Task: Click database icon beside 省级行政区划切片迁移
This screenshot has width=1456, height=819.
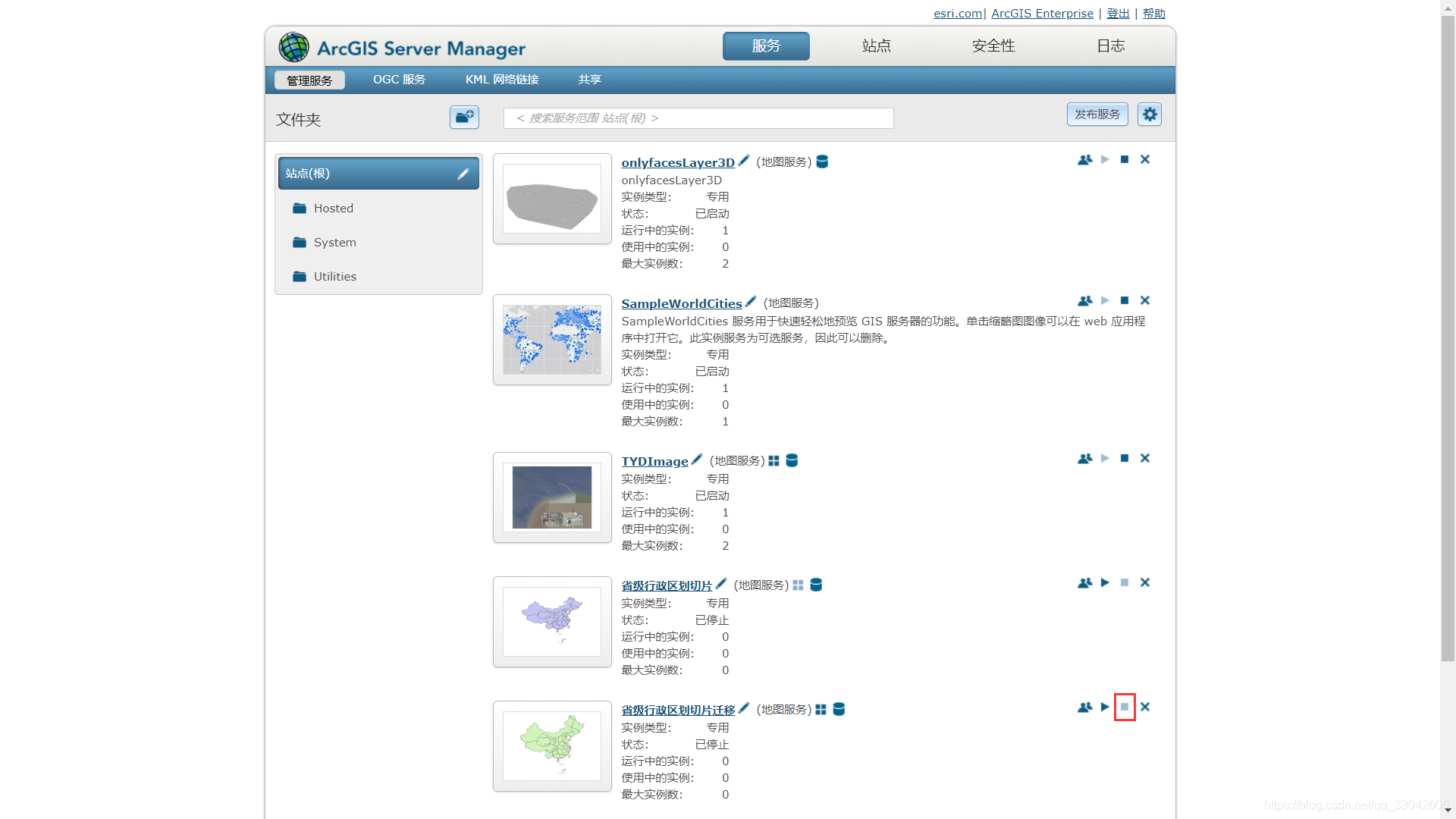Action: [839, 709]
